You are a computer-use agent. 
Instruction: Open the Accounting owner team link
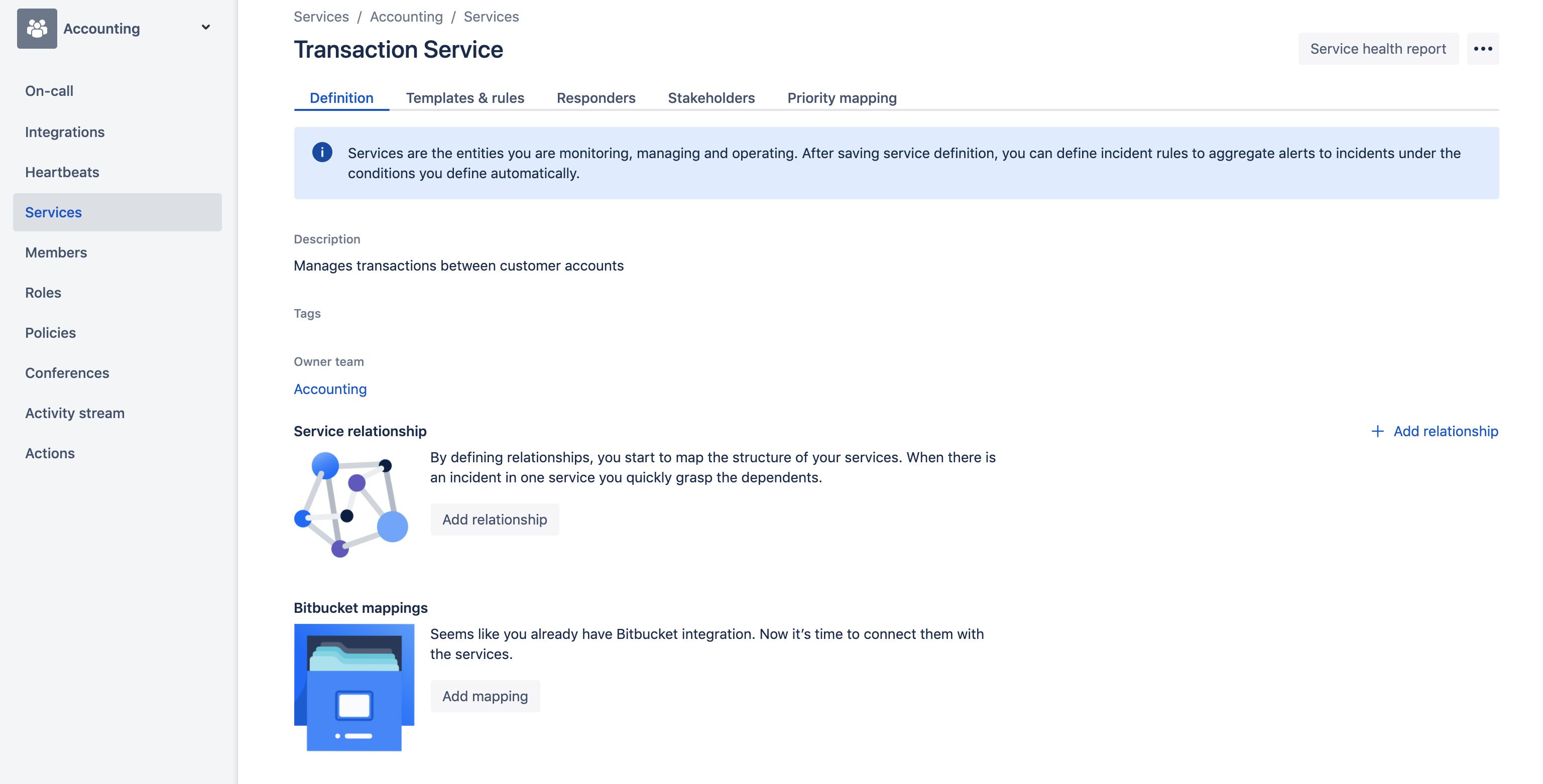pos(330,388)
